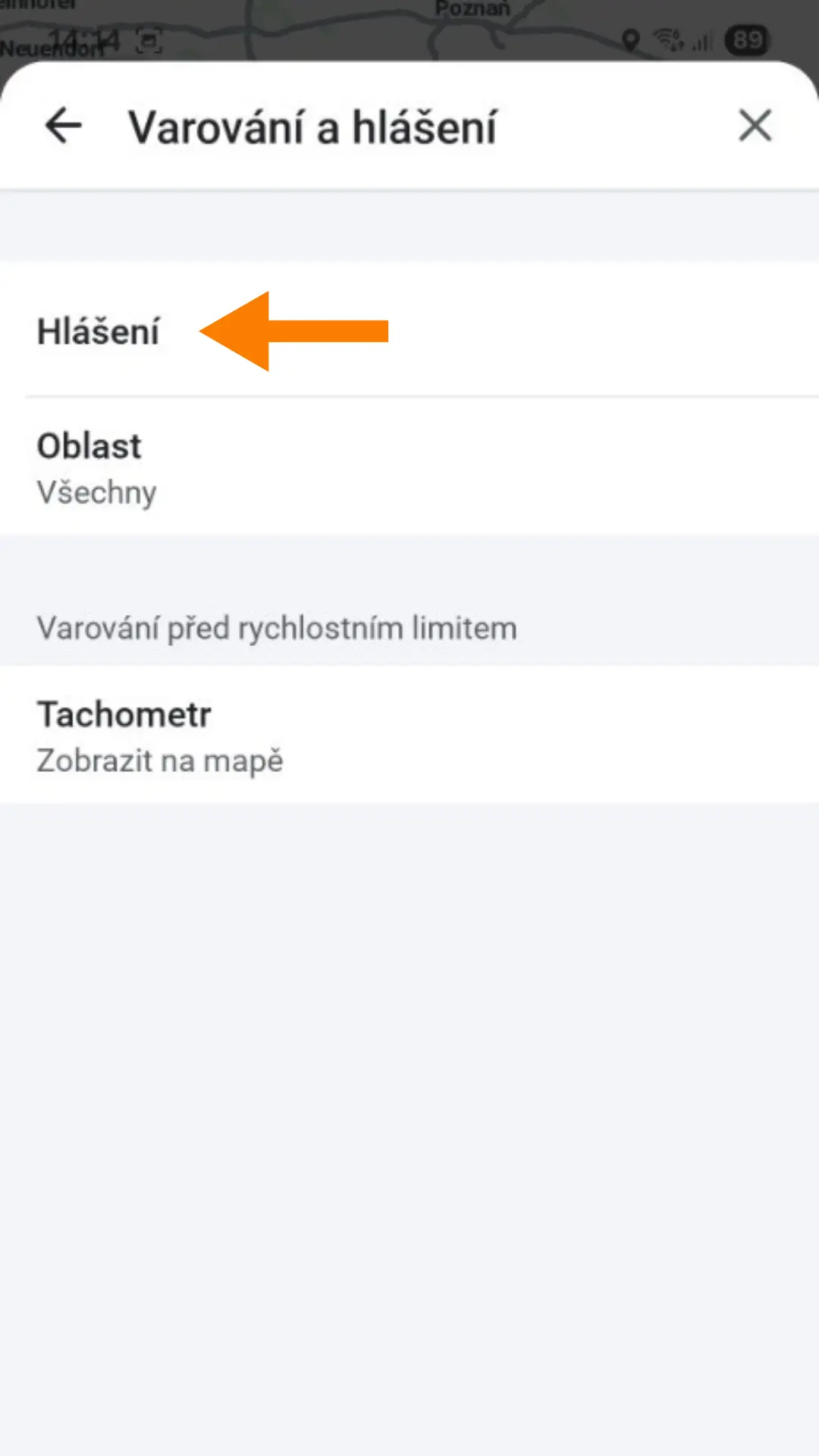Tap the location pin status icon

coord(630,39)
